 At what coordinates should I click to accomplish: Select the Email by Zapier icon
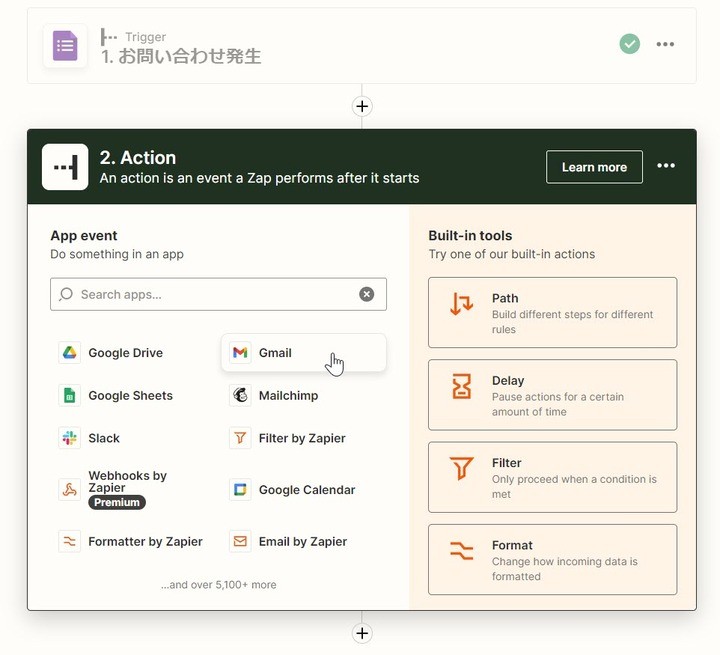pyautogui.click(x=240, y=542)
